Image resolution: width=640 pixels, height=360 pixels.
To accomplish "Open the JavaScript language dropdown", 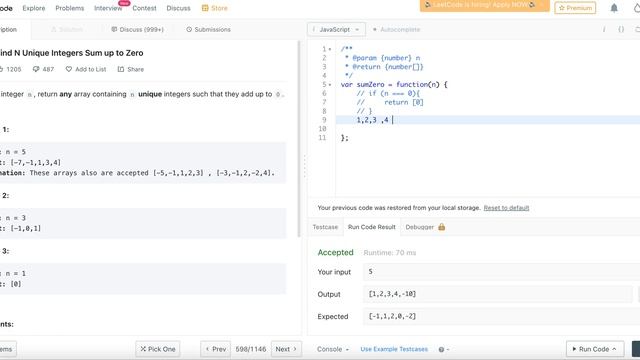I will (x=336, y=29).
